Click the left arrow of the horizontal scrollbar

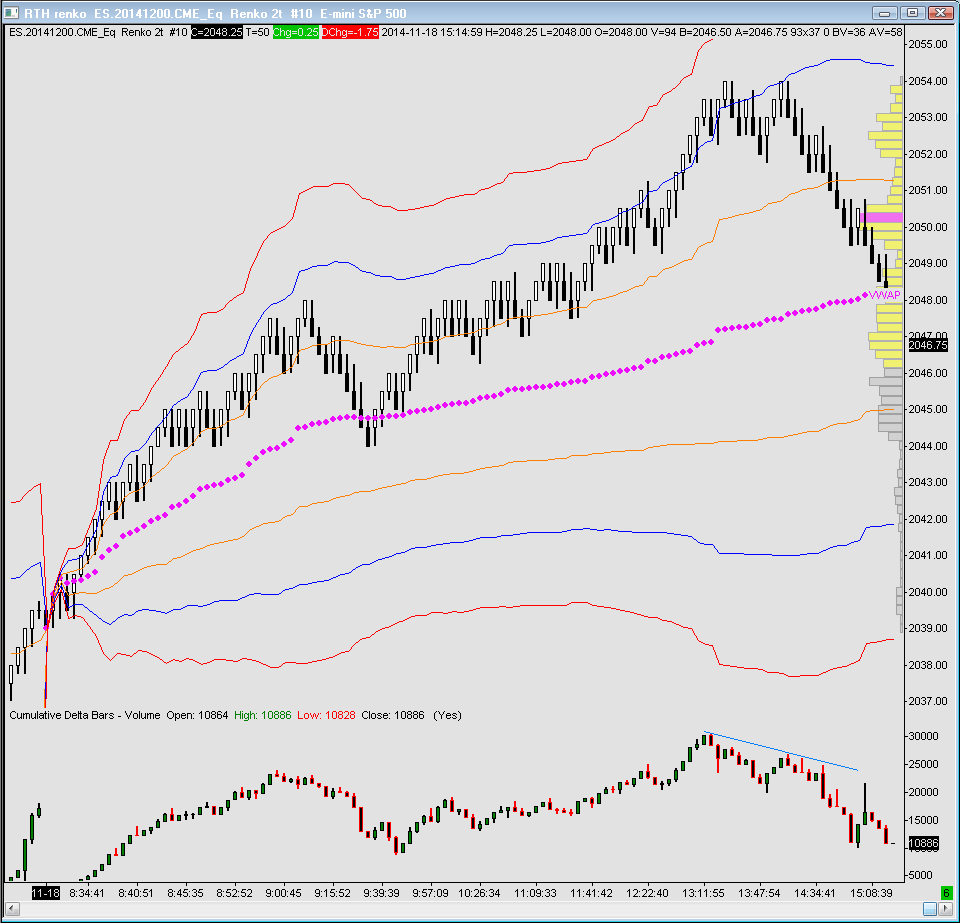click(11, 909)
